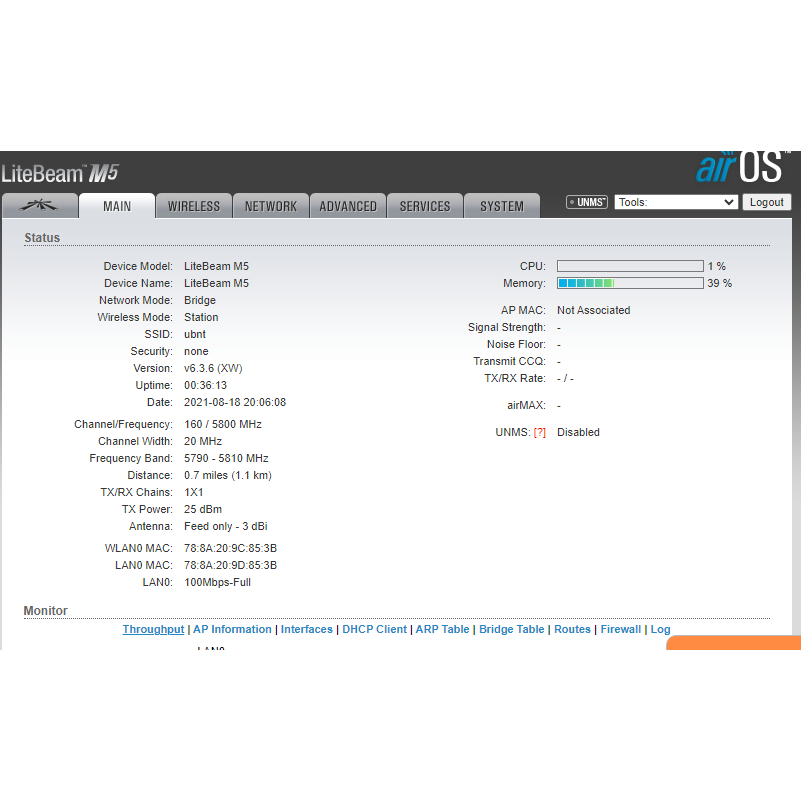The image size is (801, 801).
Task: Click the Wireless Mode value Station
Action: (x=201, y=317)
